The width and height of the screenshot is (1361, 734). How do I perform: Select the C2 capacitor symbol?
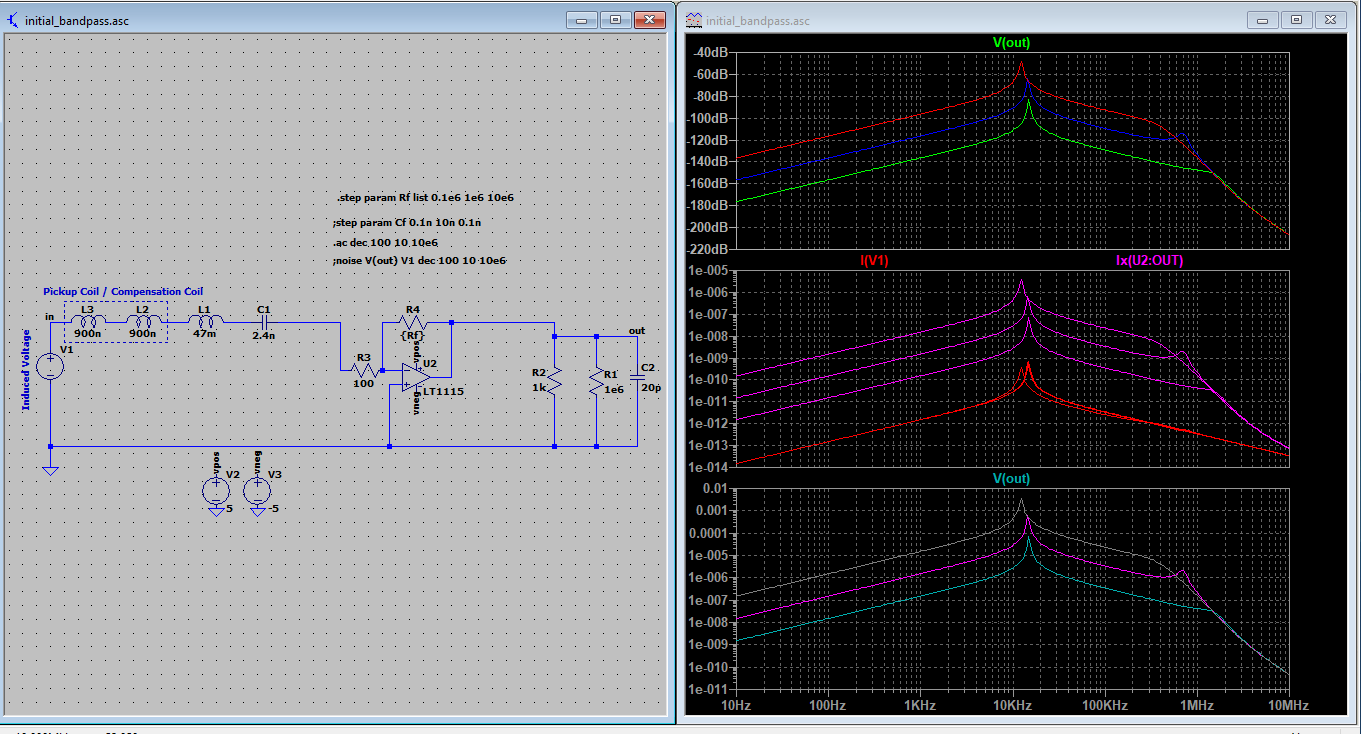click(636, 378)
